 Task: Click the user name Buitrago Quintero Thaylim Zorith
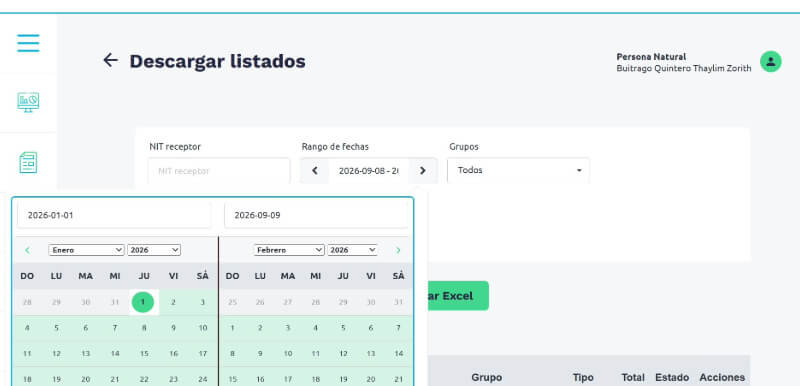point(684,68)
